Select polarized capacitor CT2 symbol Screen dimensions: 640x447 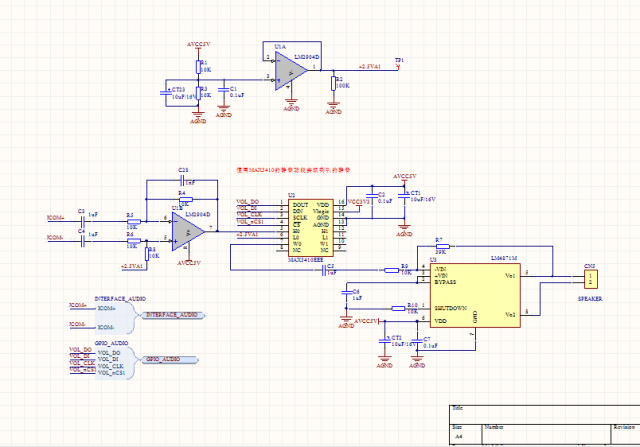(384, 341)
